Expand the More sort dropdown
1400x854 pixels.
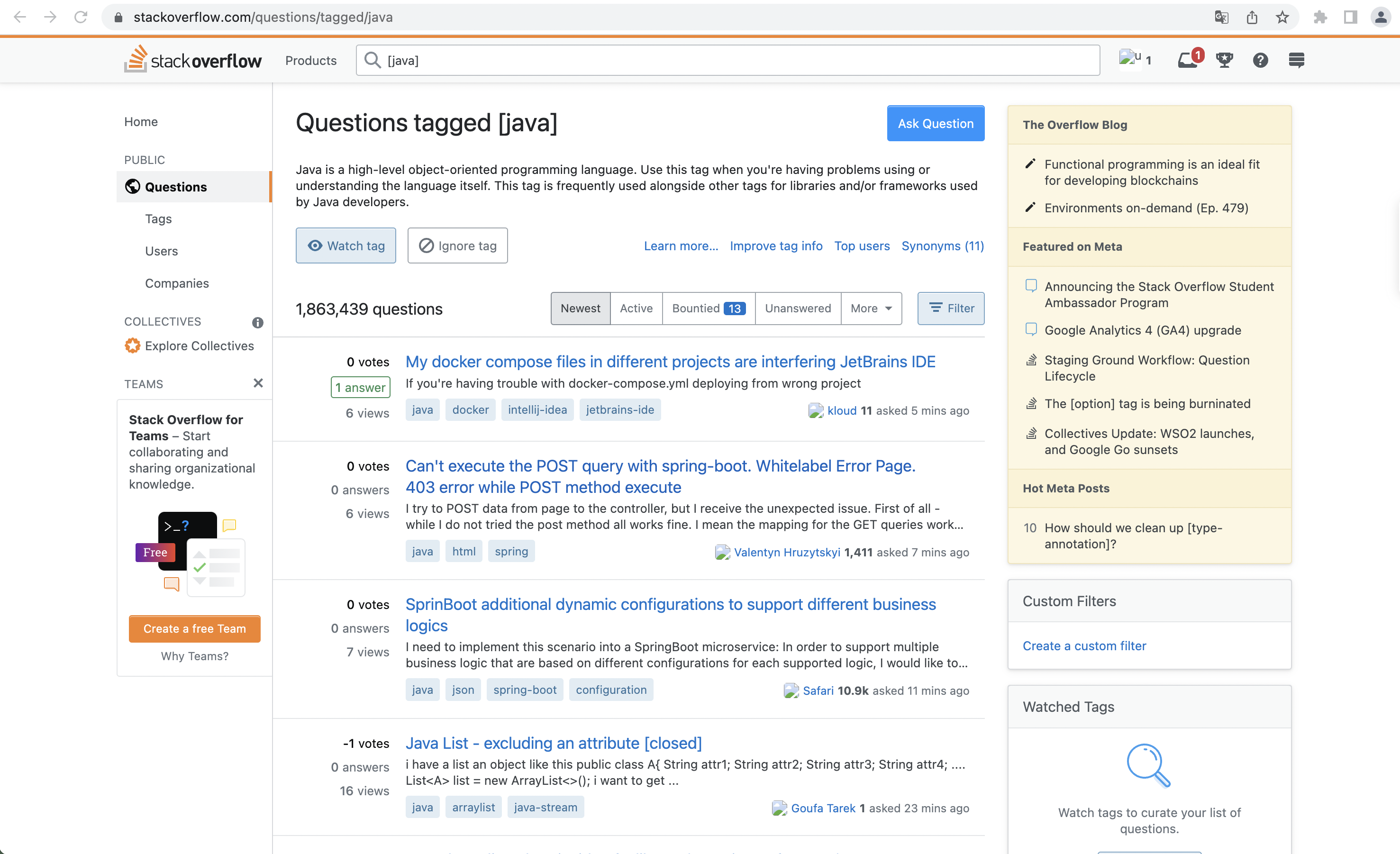pos(871,309)
